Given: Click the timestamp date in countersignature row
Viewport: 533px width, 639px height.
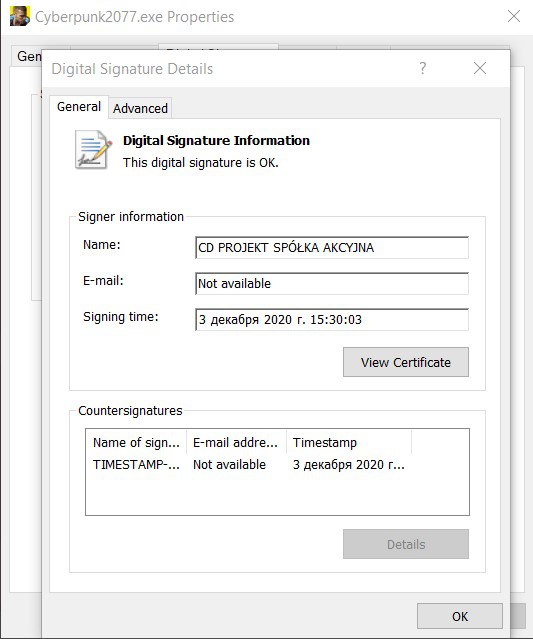Looking at the screenshot, I should click(x=349, y=465).
